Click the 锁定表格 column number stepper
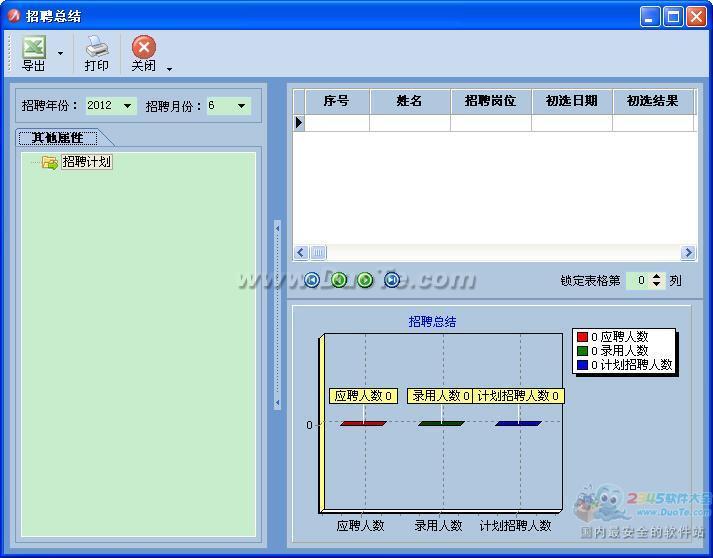Screen dimensions: 713x558 656,281
